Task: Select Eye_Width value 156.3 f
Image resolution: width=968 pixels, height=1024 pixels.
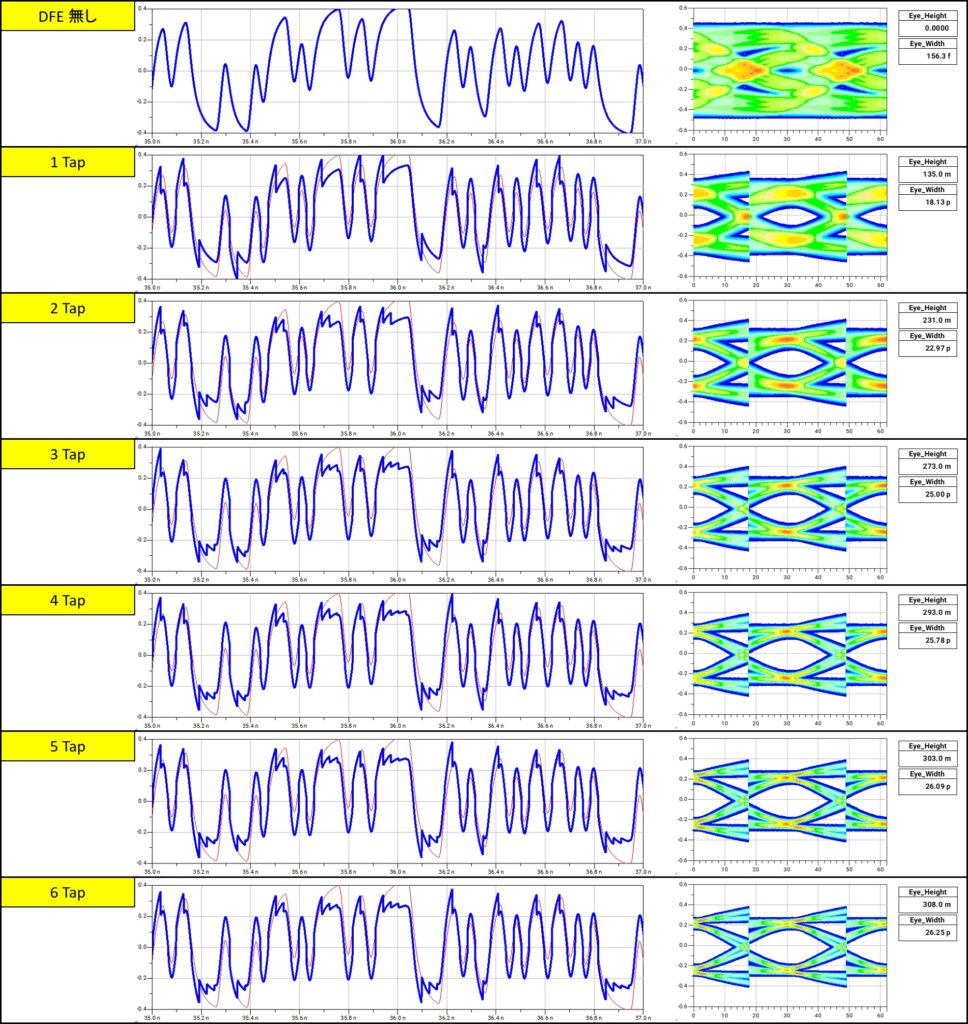Action: [928, 57]
